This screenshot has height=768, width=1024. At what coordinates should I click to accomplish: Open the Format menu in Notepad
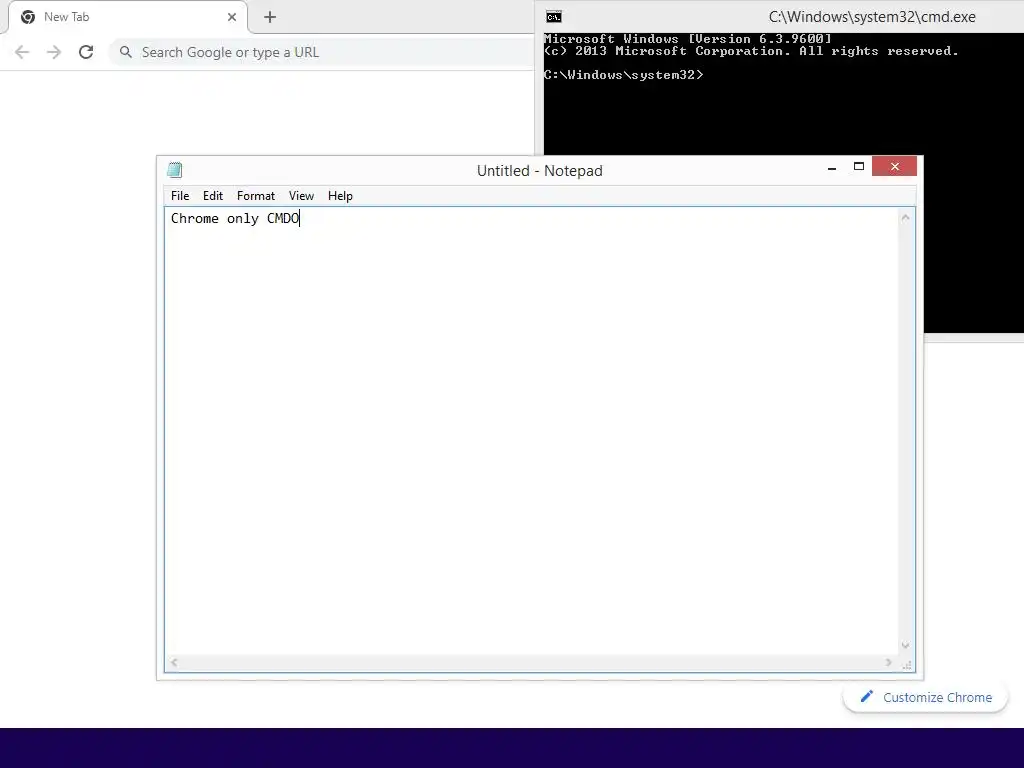click(255, 196)
